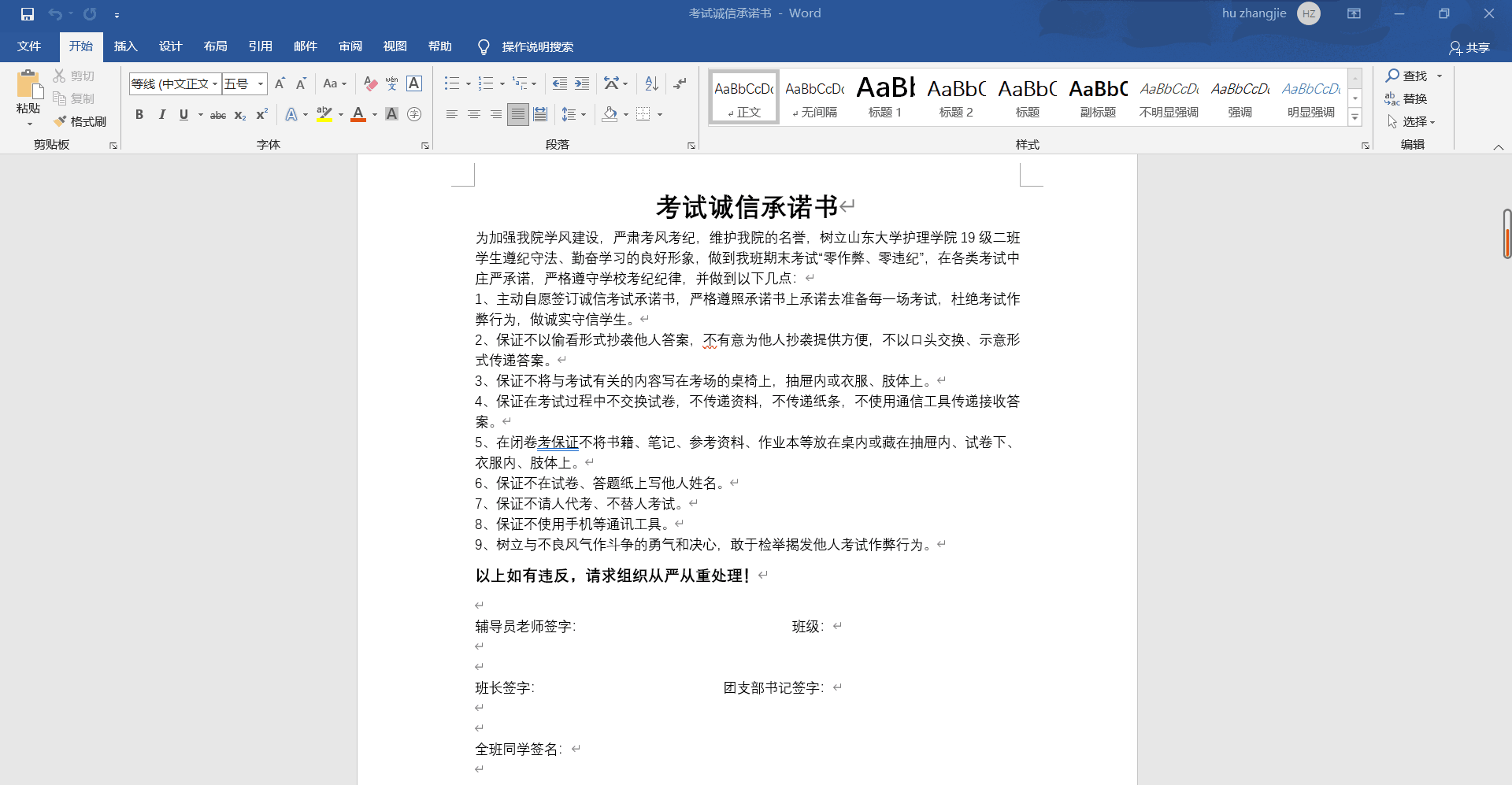
Task: Decrease paragraph indent
Action: 560,83
